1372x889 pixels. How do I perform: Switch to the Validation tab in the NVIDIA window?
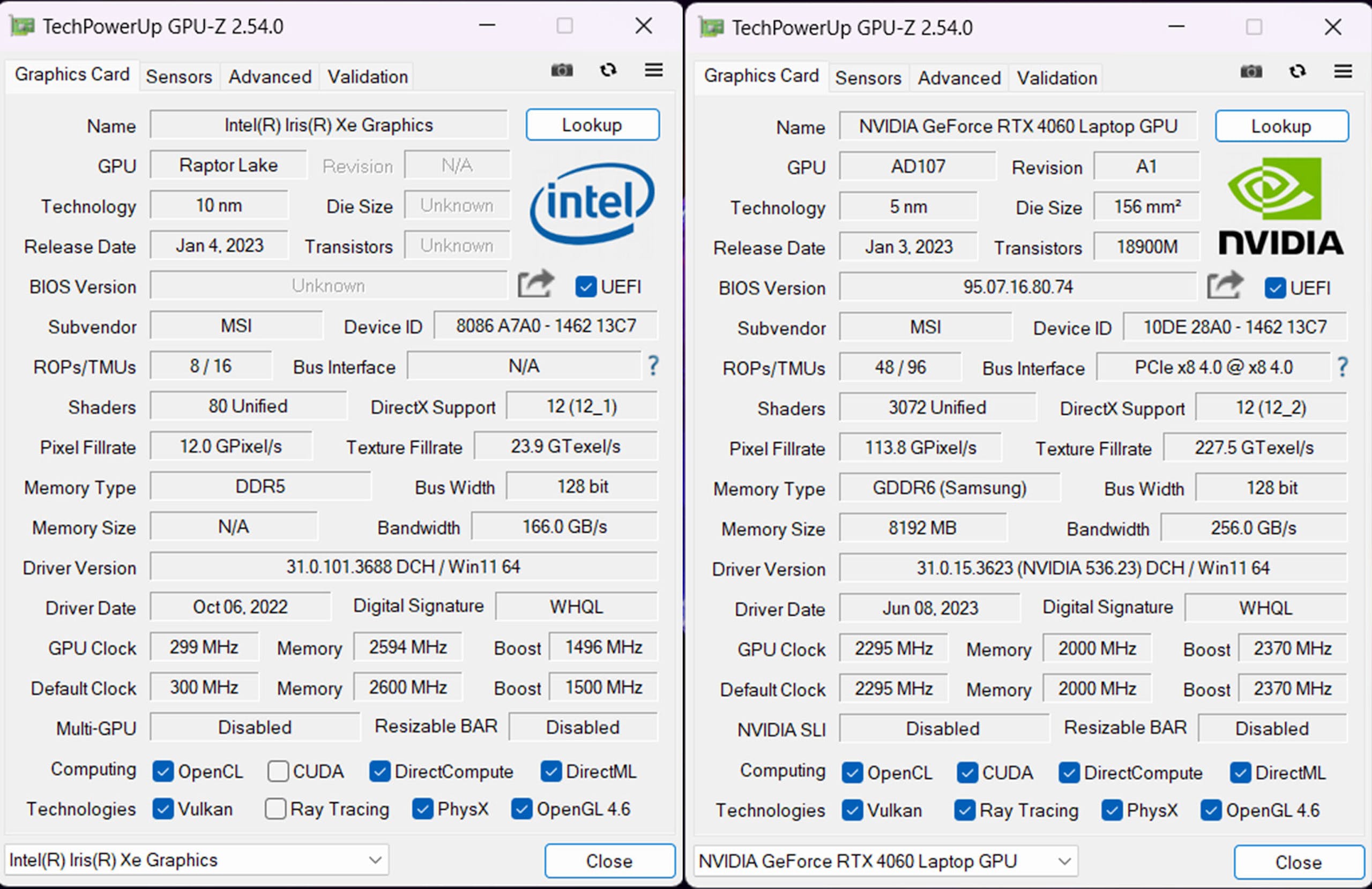[1057, 78]
